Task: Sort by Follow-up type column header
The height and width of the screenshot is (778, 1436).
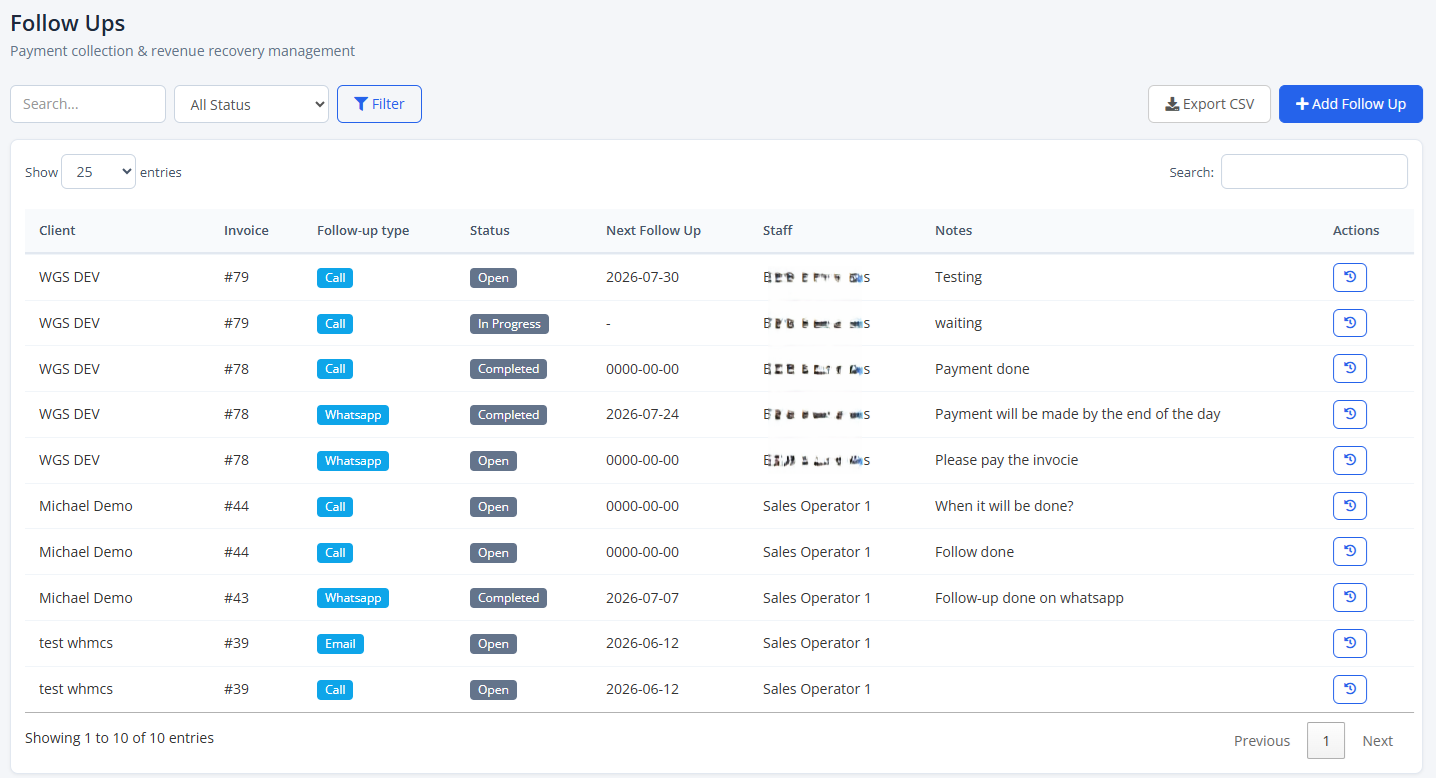Action: 363,230
